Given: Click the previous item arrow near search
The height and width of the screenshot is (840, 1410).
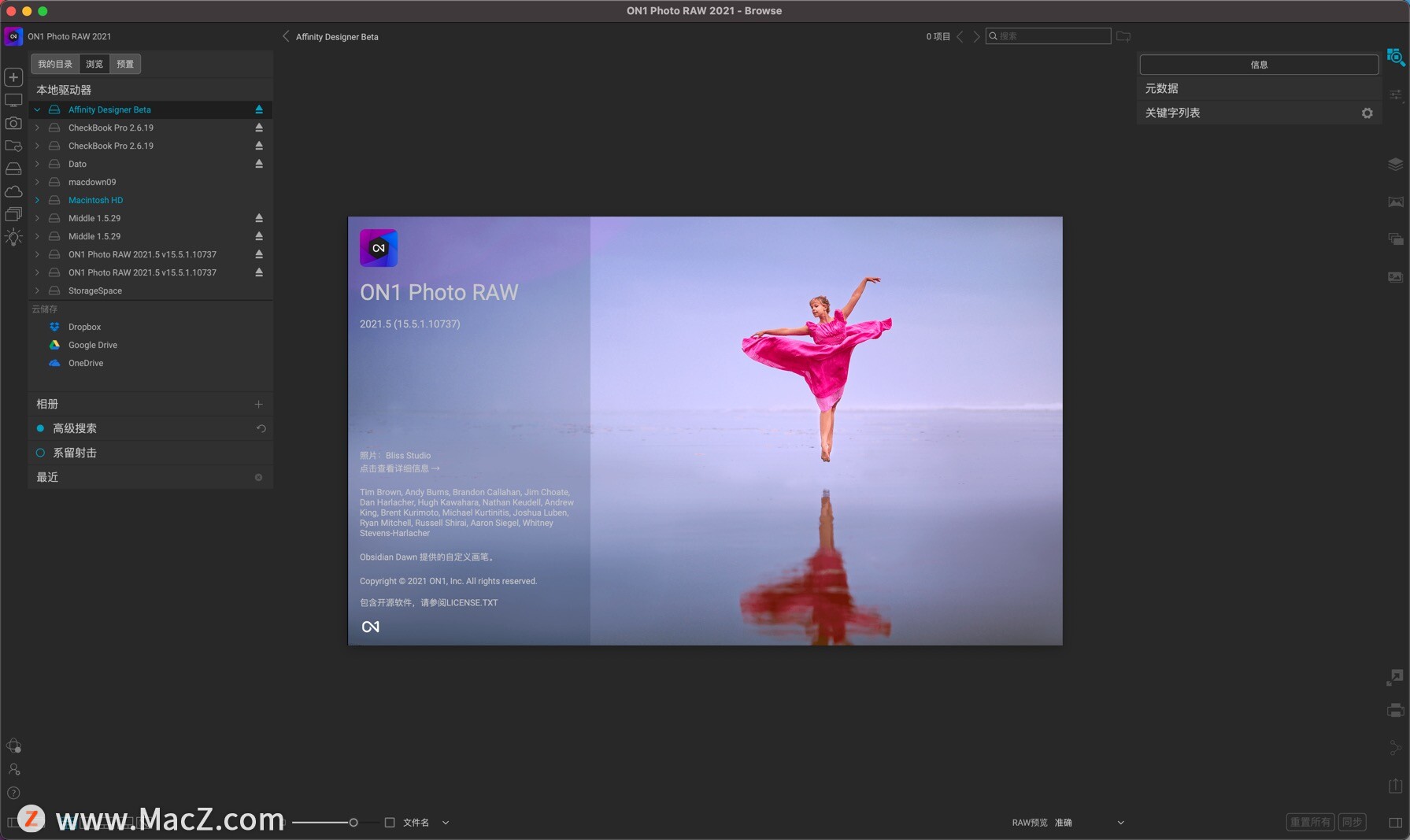Looking at the screenshot, I should pos(960,36).
